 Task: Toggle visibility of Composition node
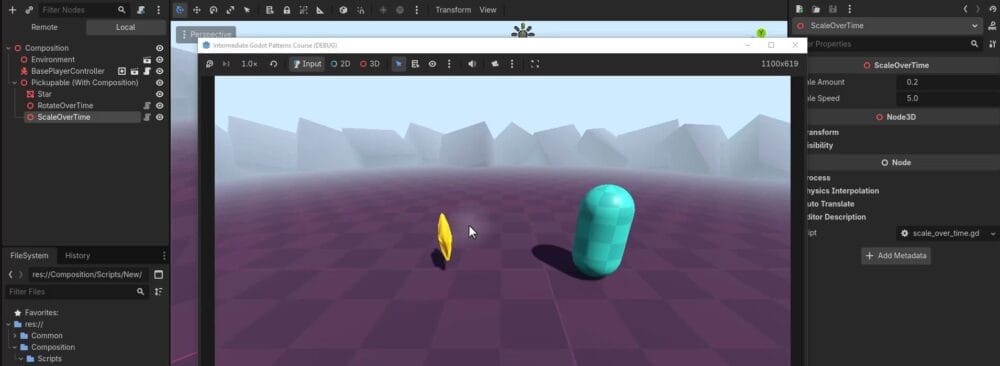pyautogui.click(x=159, y=48)
